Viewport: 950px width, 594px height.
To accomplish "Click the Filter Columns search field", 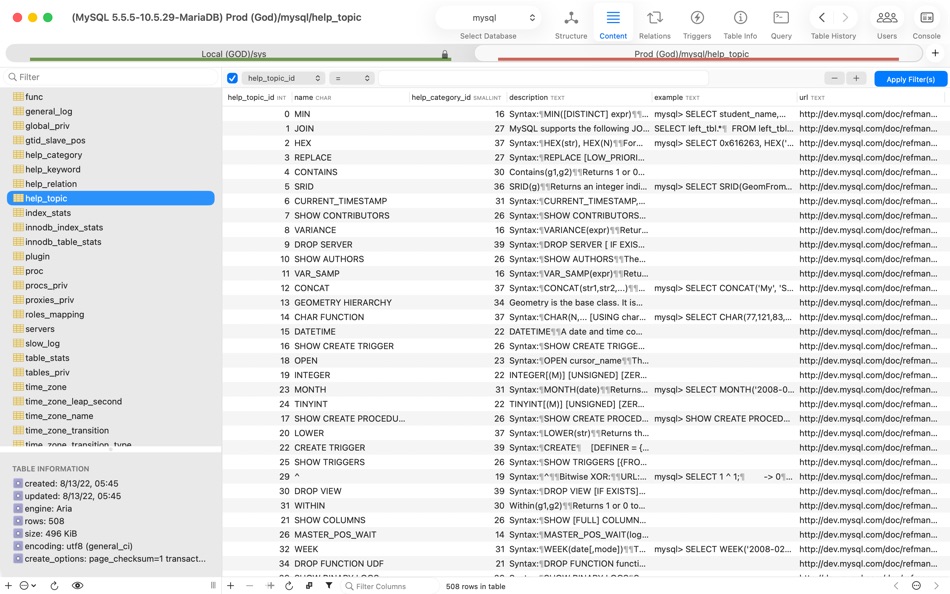I will point(388,586).
